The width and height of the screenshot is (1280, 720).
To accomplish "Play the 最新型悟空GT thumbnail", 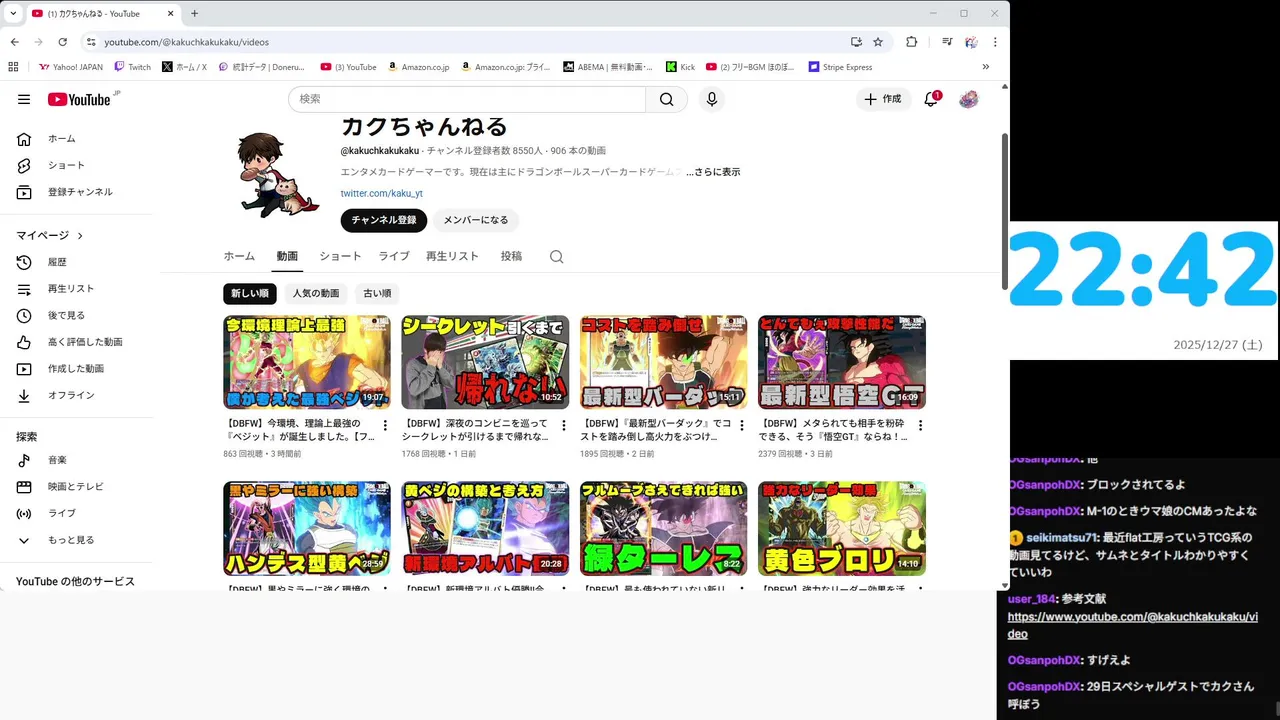I will point(842,362).
